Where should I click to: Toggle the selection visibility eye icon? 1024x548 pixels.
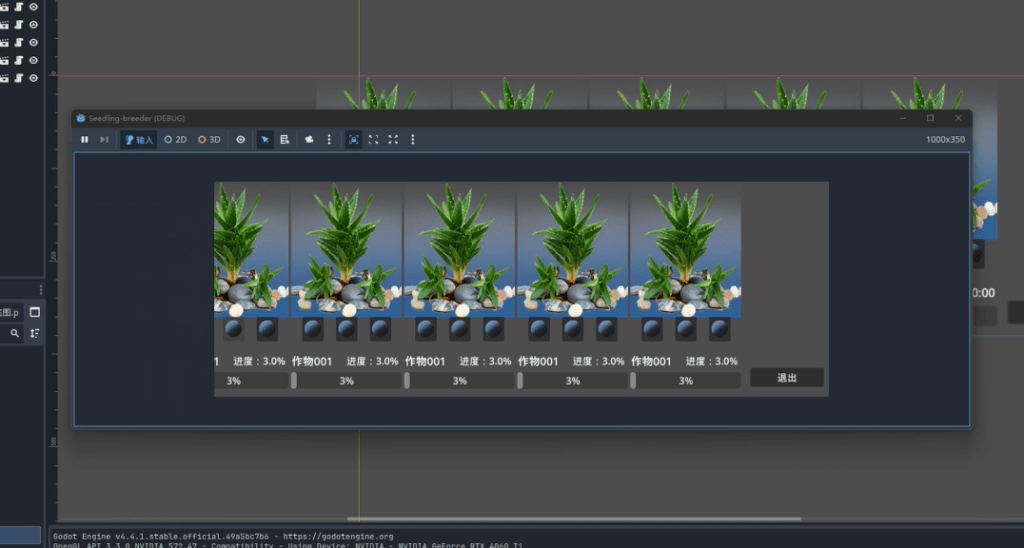(240, 140)
